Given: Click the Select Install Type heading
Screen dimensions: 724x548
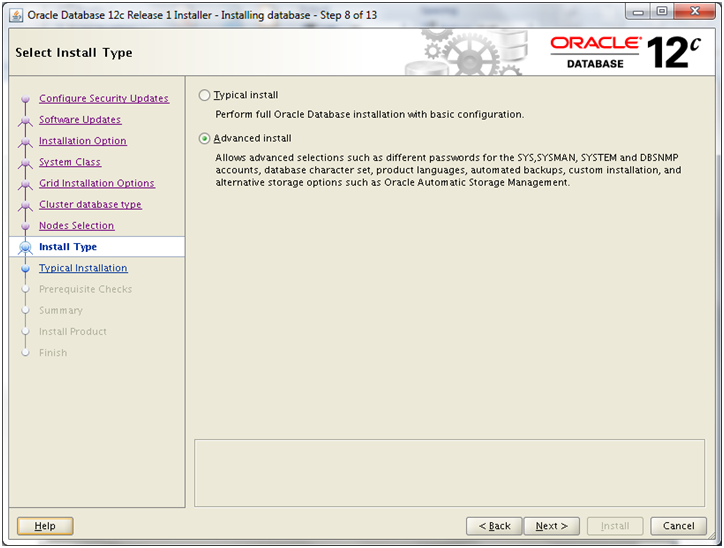Looking at the screenshot, I should [74, 53].
